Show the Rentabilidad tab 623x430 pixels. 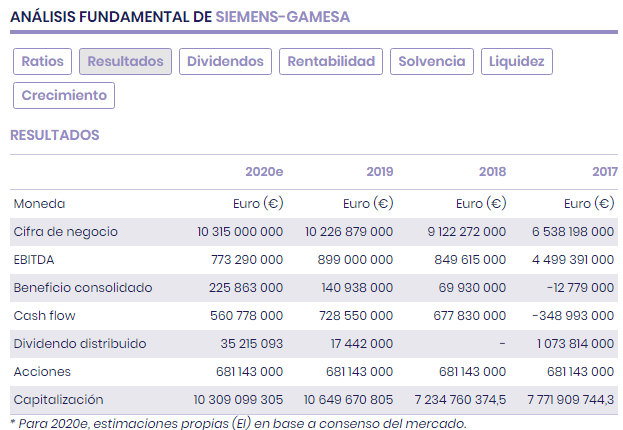tap(331, 62)
